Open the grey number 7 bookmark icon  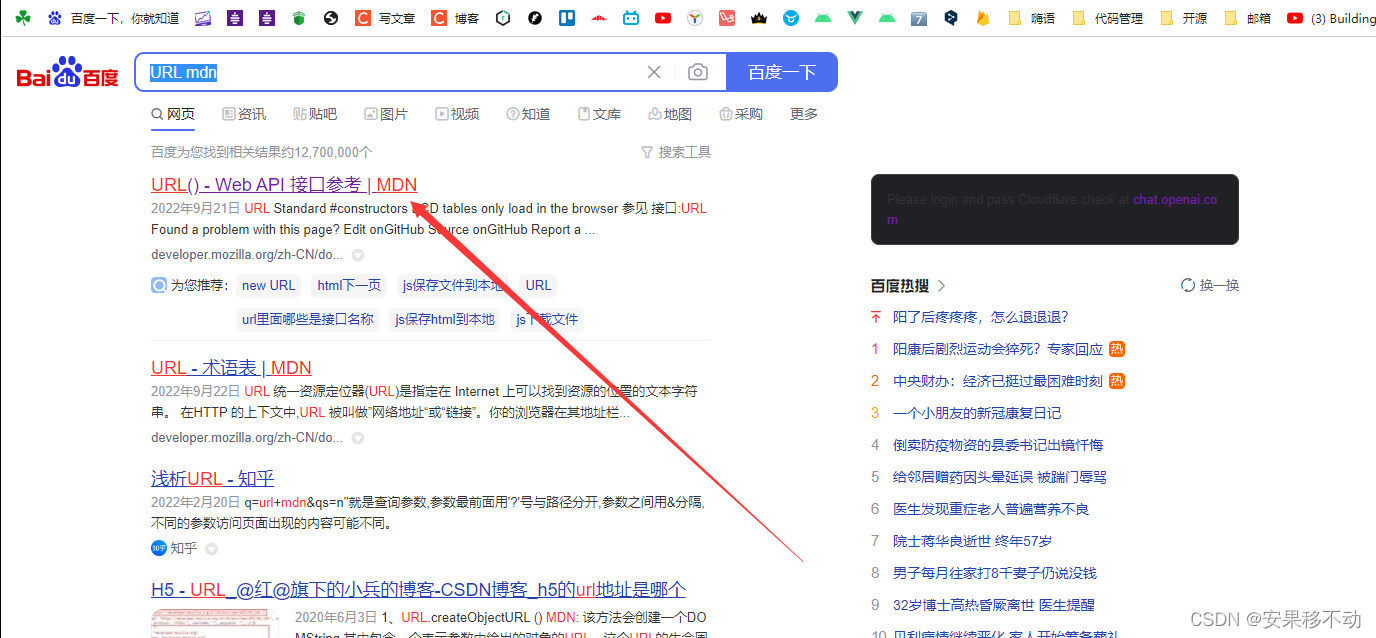coord(919,18)
